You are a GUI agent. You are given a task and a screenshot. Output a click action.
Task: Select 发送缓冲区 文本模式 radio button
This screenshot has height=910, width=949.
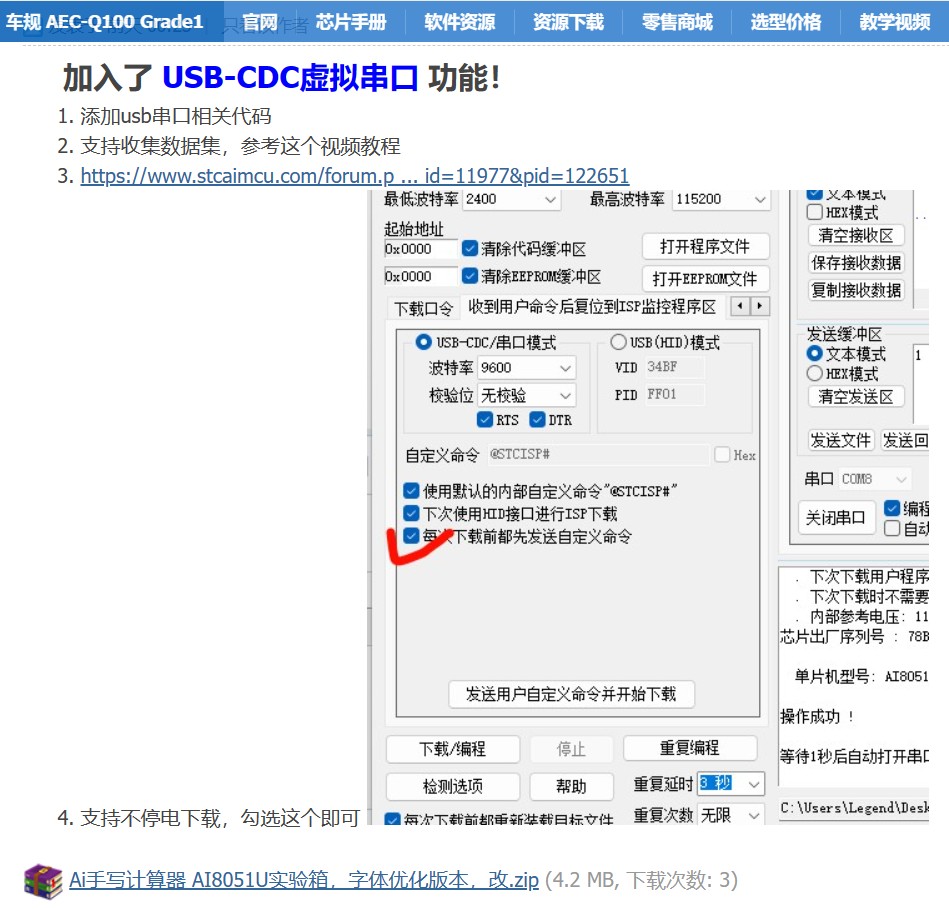click(x=815, y=353)
